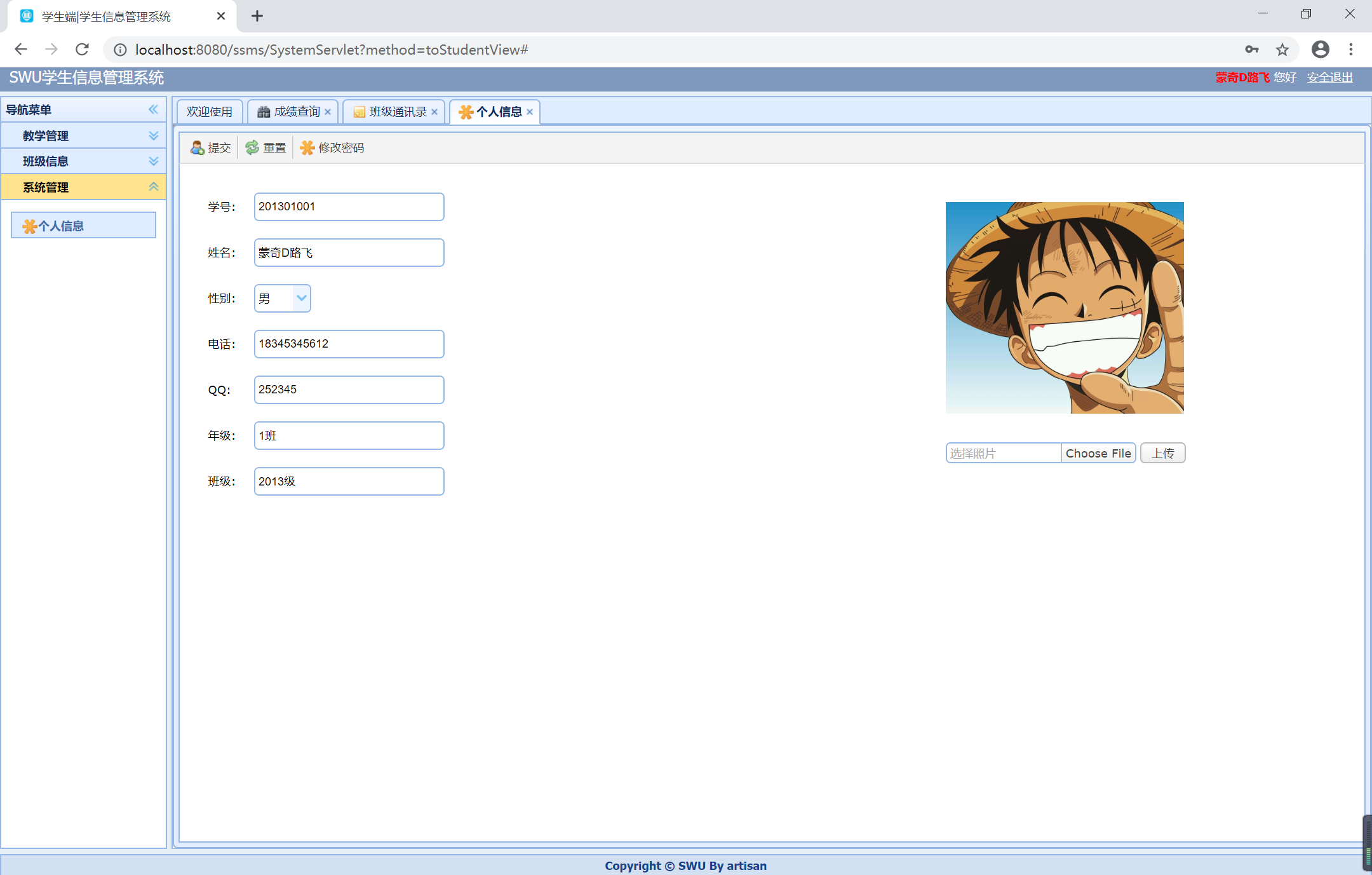Open the 修改密码 change password dialog
The width and height of the screenshot is (1372, 875).
332,147
